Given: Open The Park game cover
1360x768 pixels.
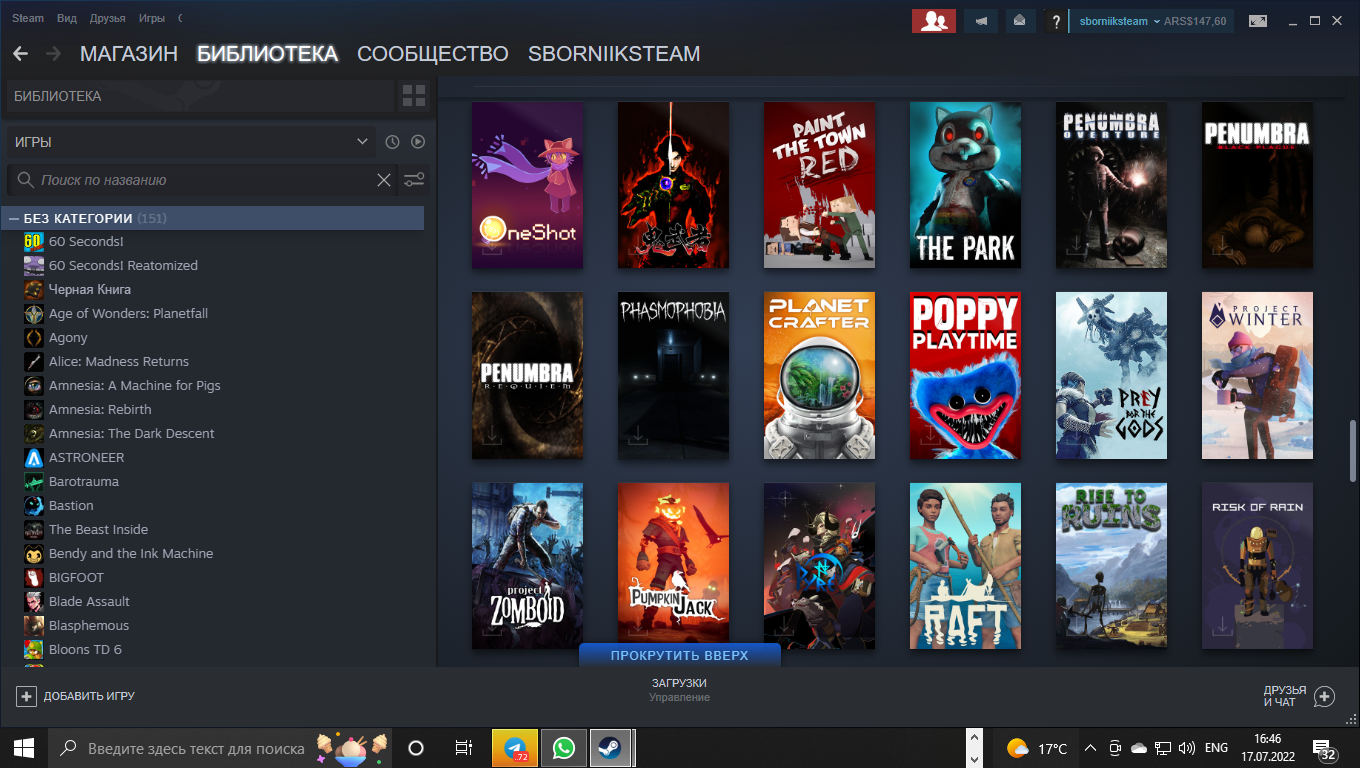Looking at the screenshot, I should click(965, 185).
